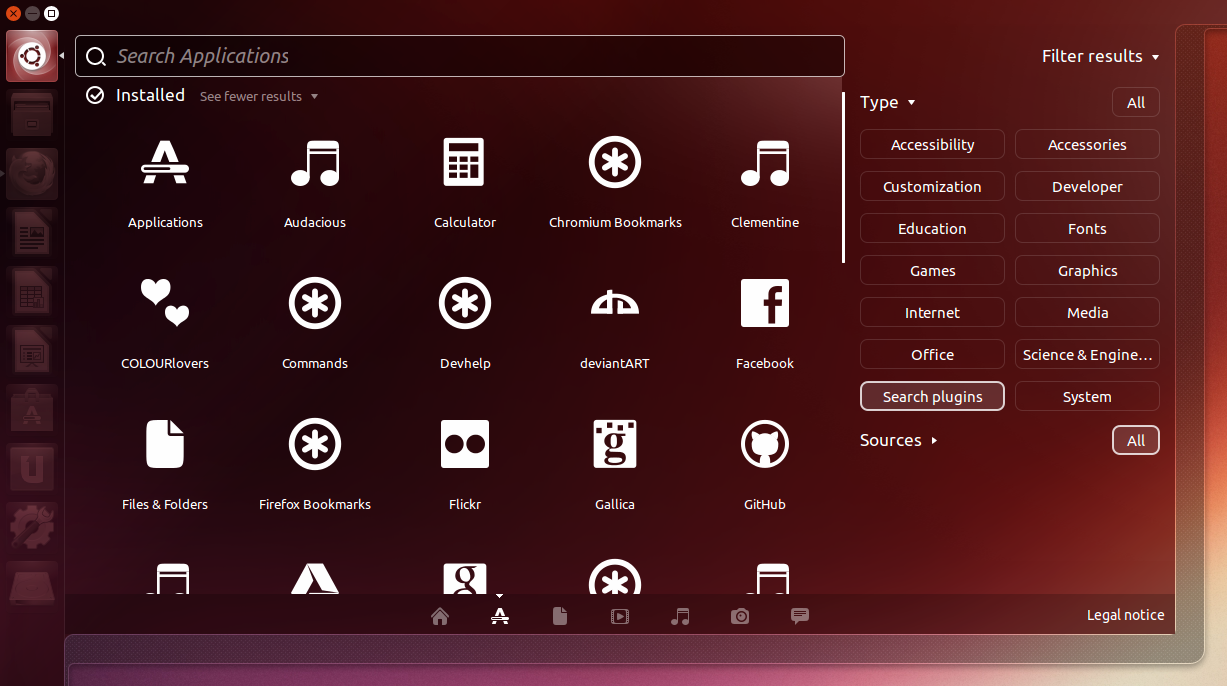Click the Legal notice link
The width and height of the screenshot is (1227, 686).
click(x=1125, y=615)
